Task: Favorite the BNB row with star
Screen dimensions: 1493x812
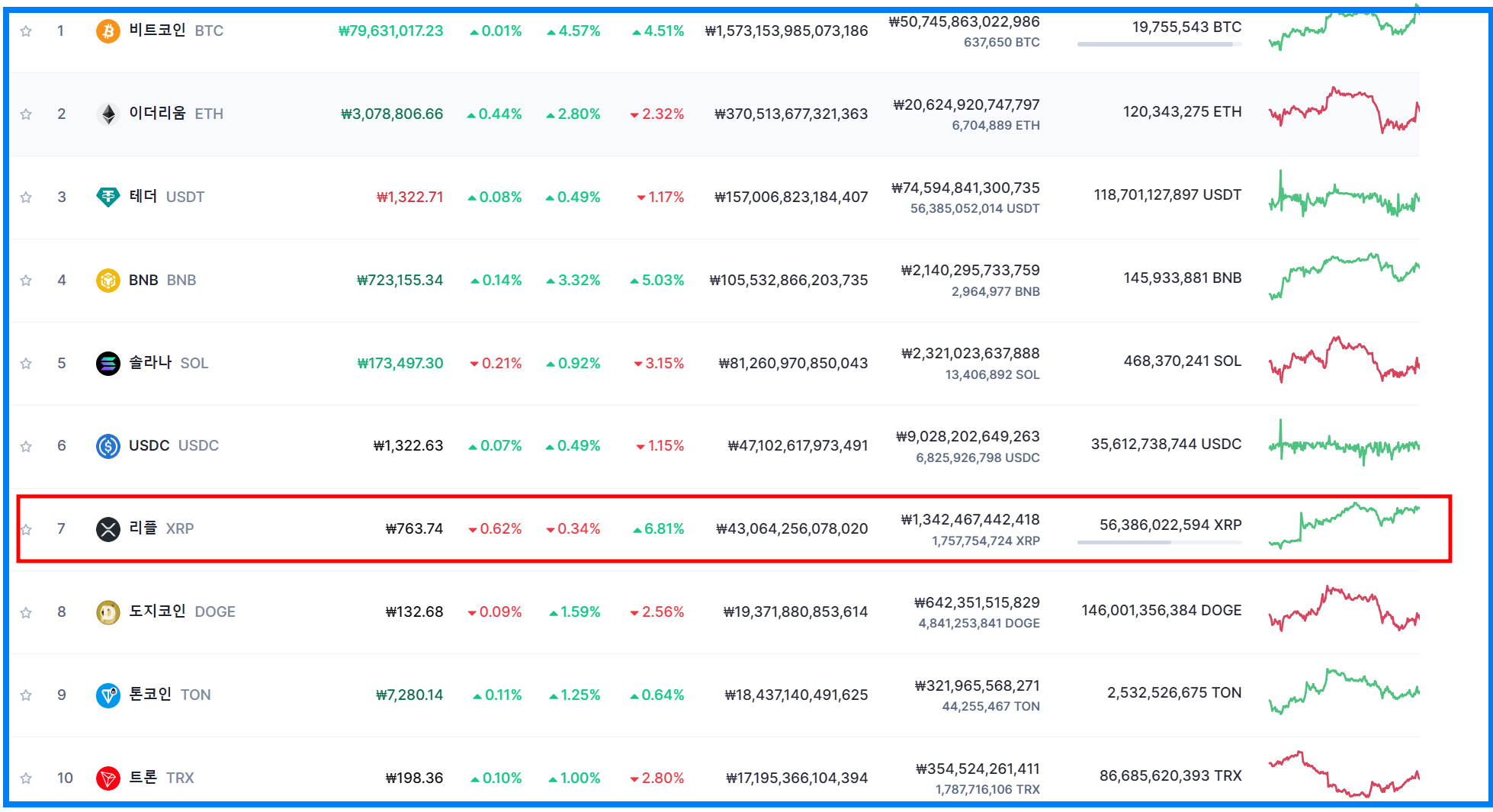Action: tap(26, 281)
